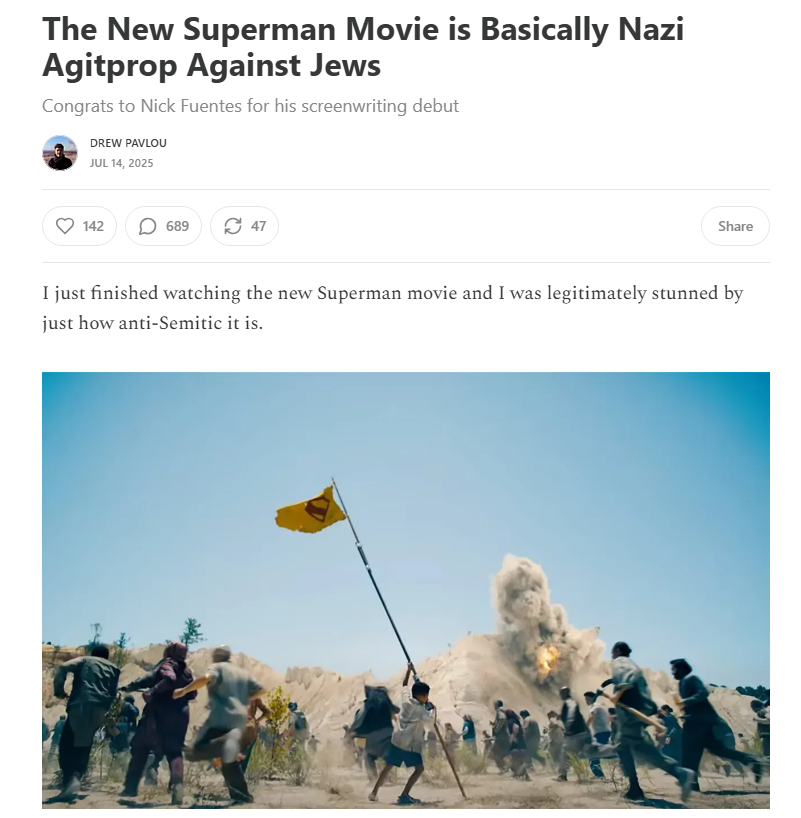This screenshot has width=801, height=818.
Task: Click the yellow Superman flag in image
Action: coord(310,510)
